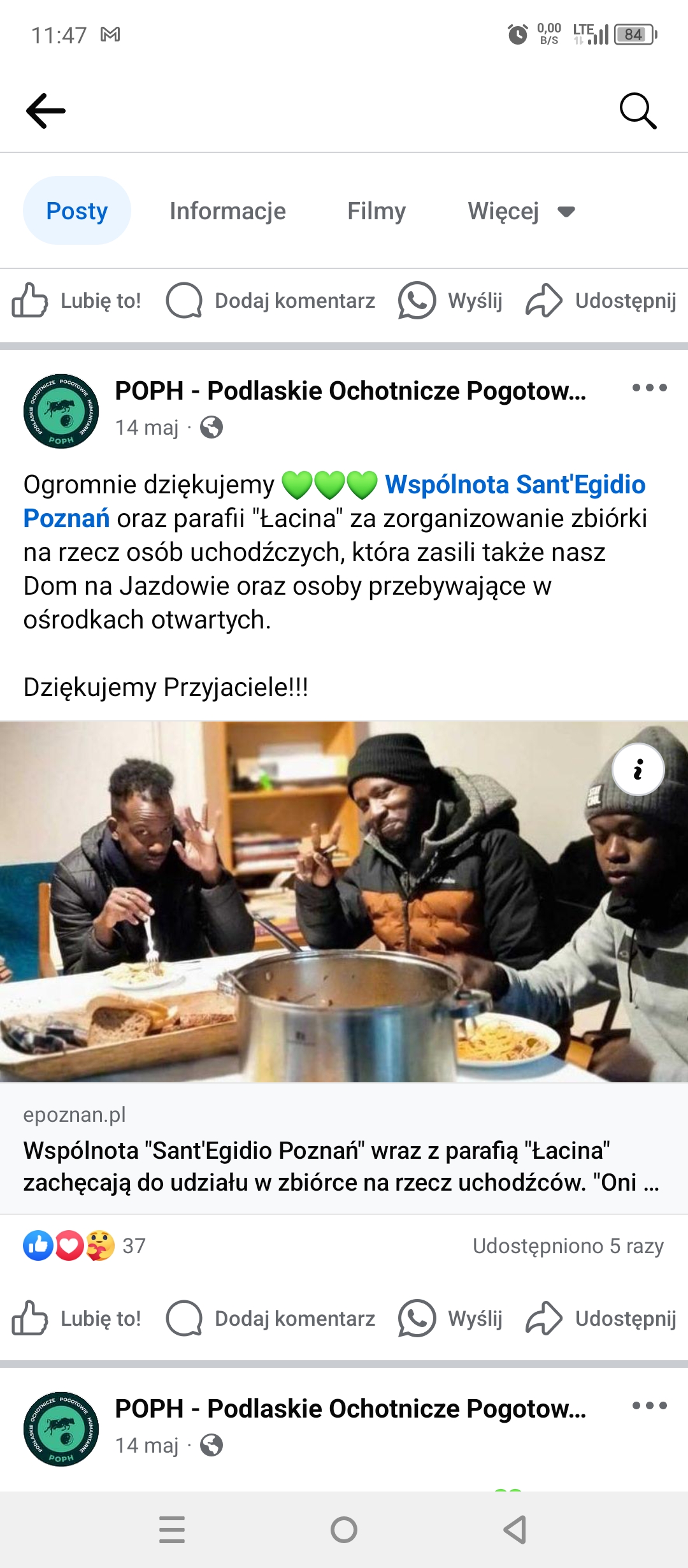This screenshot has height=1568, width=688.
Task: Tap the back arrow icon
Action: (45, 111)
